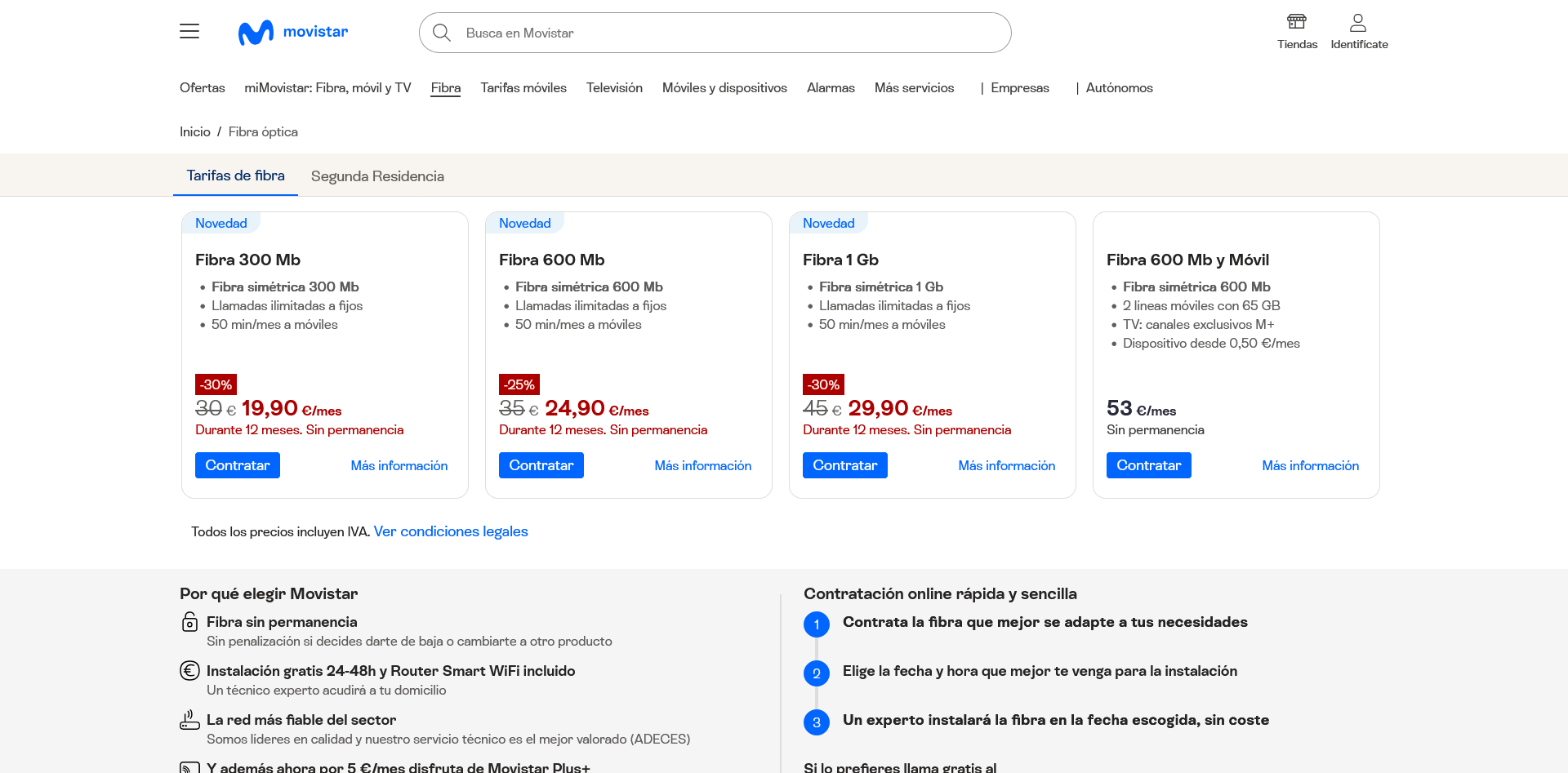Click the Inicio breadcrumb
This screenshot has width=1568, height=773.
coord(195,132)
